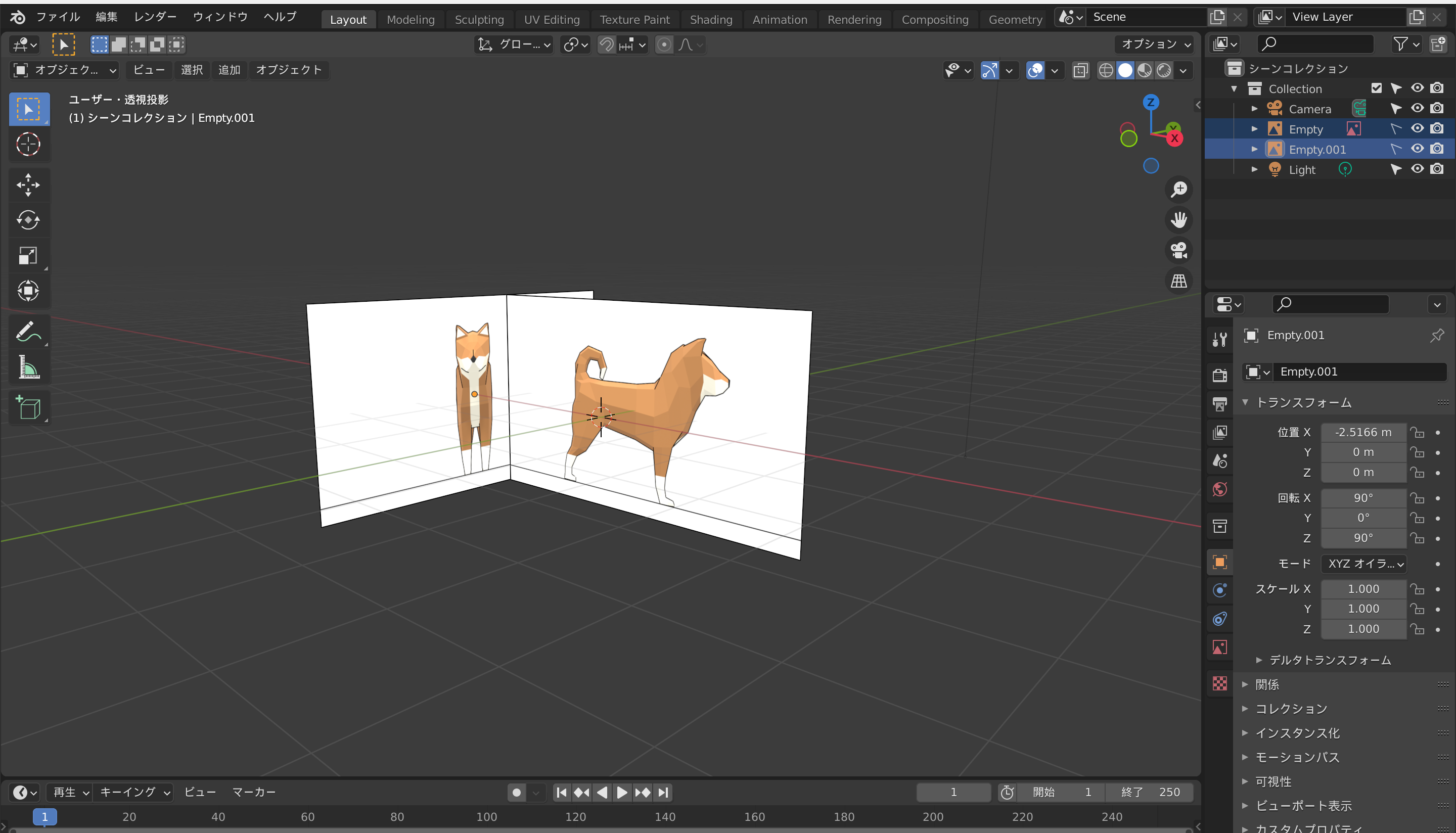Activate the Rotate tool
Image resolution: width=1456 pixels, height=833 pixels.
point(29,220)
